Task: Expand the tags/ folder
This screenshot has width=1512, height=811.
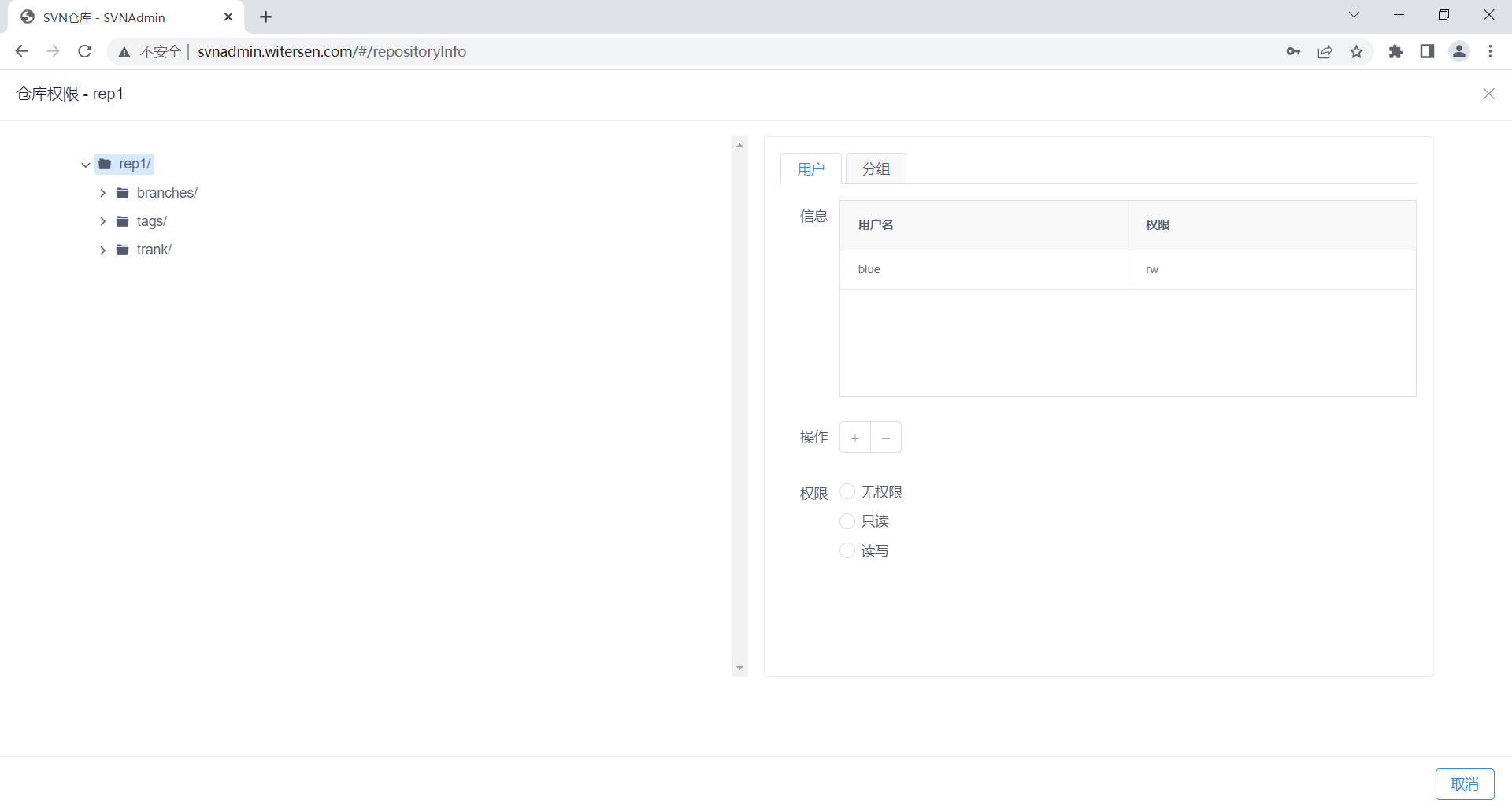Action: point(103,221)
